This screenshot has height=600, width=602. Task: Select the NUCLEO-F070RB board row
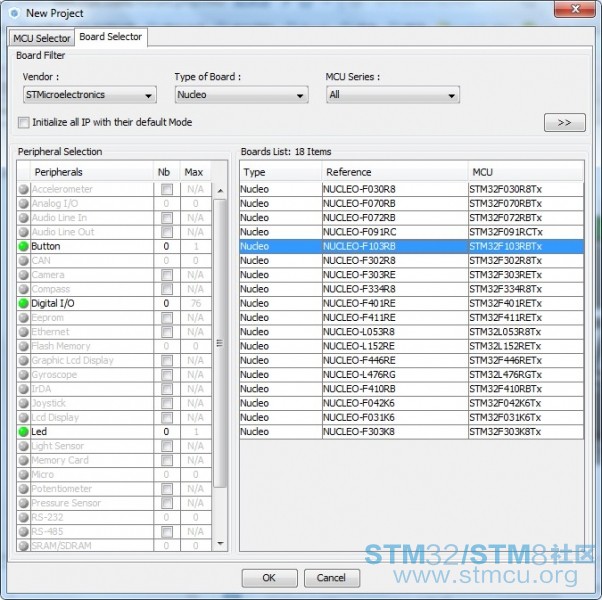[x=412, y=203]
